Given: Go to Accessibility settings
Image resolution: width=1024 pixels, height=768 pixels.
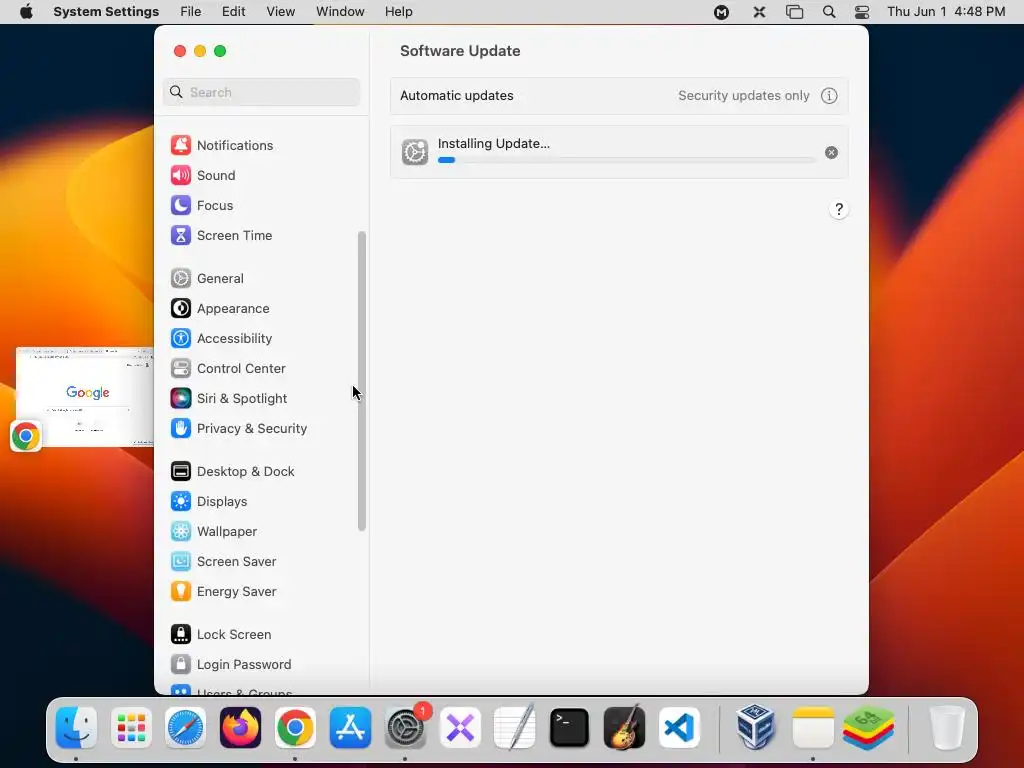Looking at the screenshot, I should pyautogui.click(x=221, y=338).
